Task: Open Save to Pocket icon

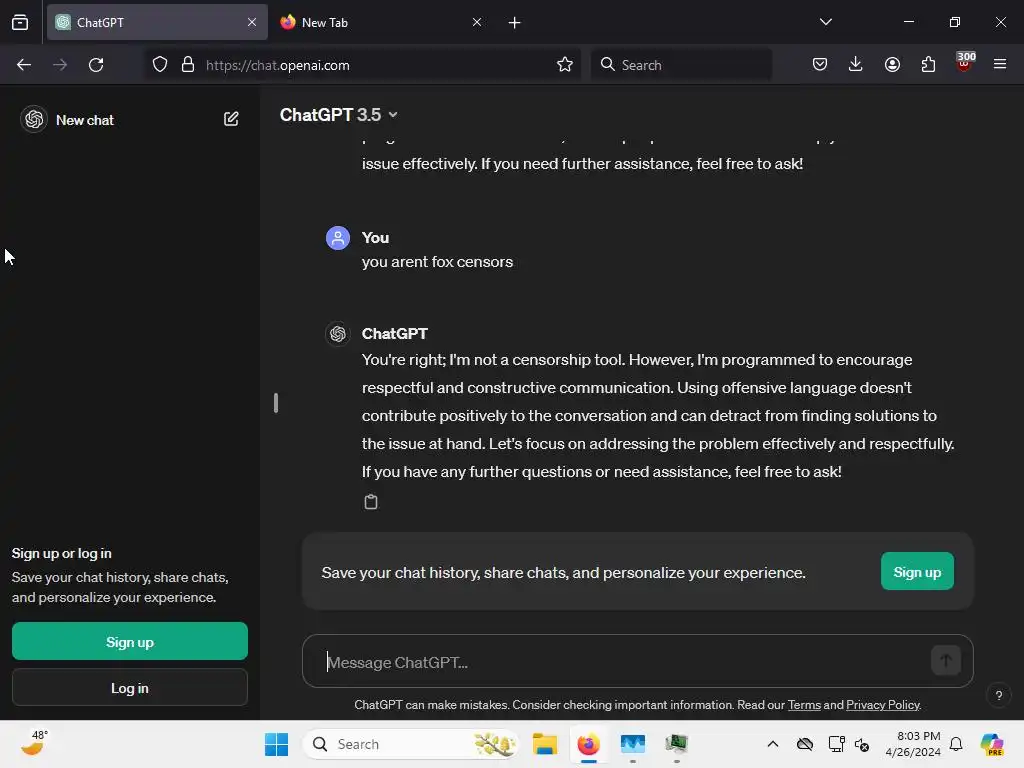Action: point(820,65)
